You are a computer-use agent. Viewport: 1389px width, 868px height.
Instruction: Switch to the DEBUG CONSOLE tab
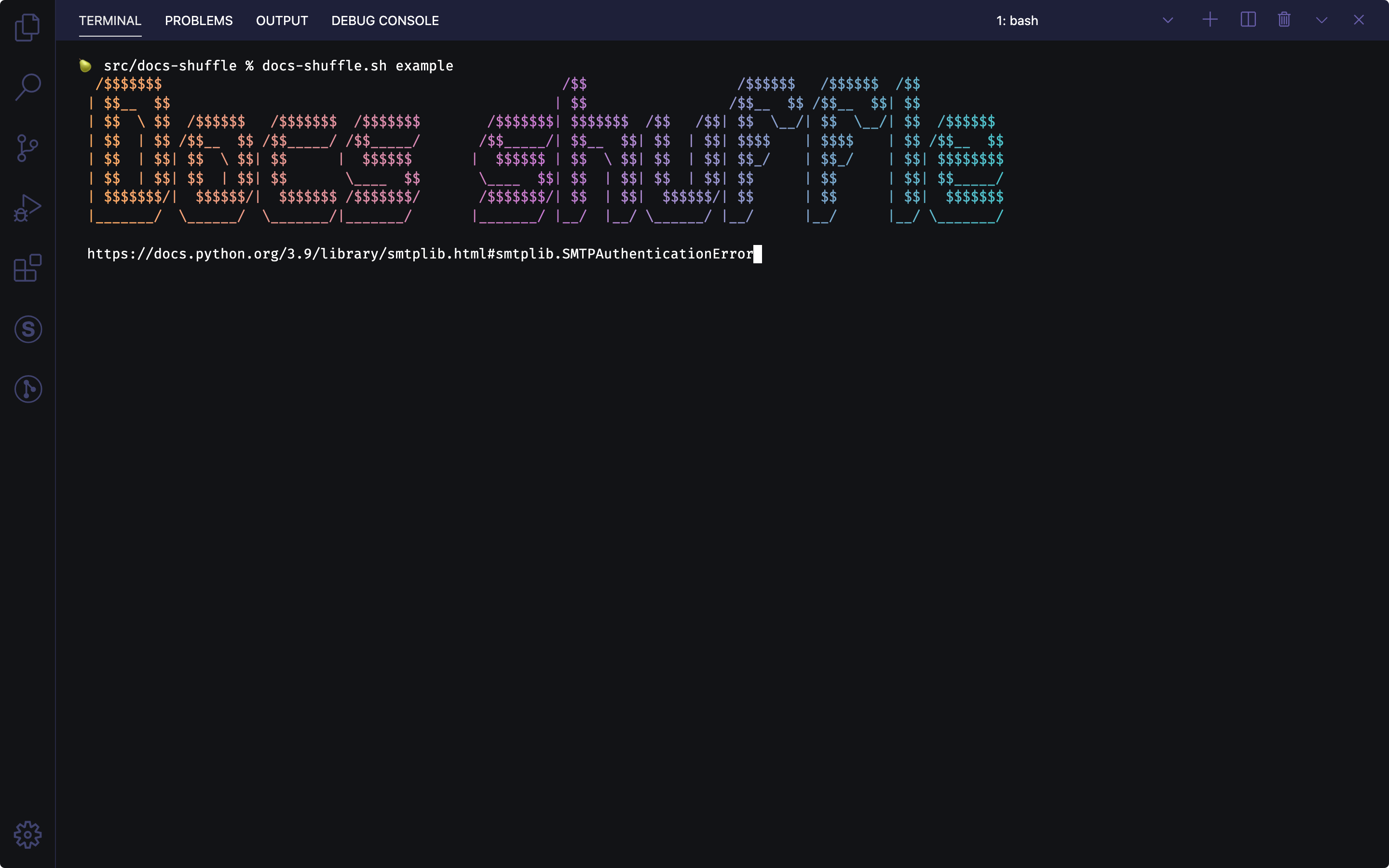pyautogui.click(x=385, y=21)
